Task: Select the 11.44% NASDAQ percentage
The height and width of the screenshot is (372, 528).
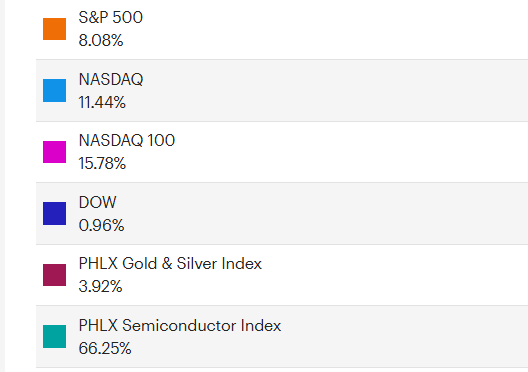Action: [x=102, y=102]
